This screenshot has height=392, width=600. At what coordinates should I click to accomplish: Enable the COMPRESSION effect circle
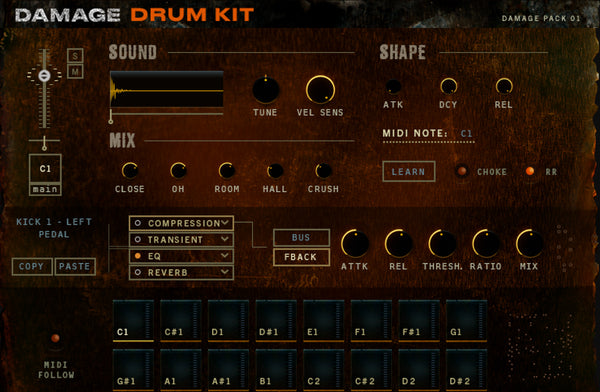tap(138, 223)
